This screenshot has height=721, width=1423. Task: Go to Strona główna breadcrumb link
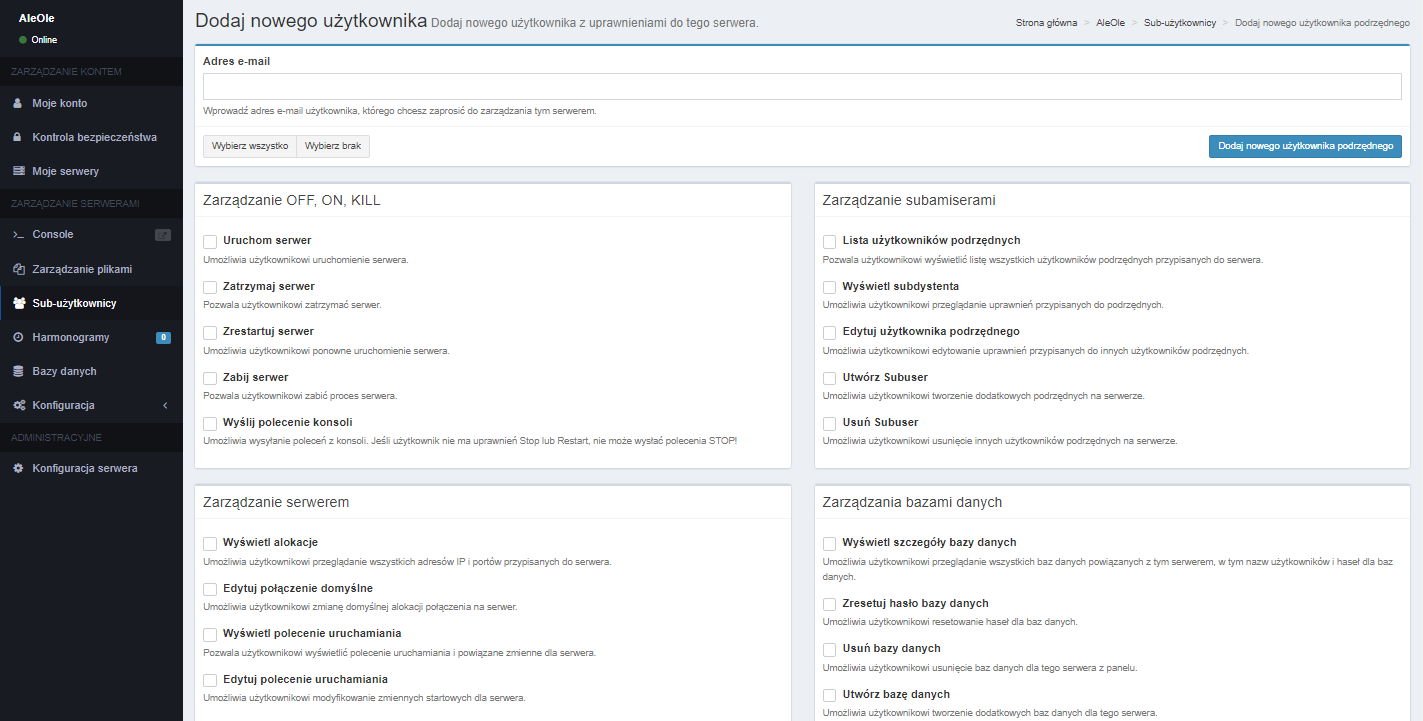[x=1046, y=22]
